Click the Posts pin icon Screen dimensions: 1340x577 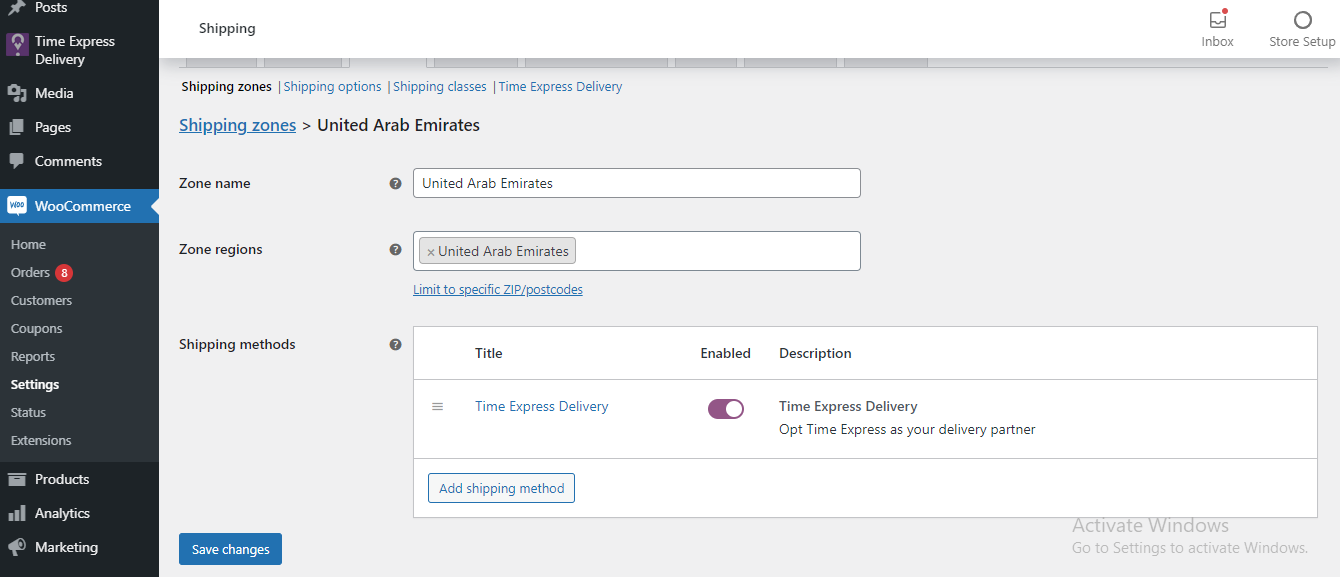(x=17, y=8)
